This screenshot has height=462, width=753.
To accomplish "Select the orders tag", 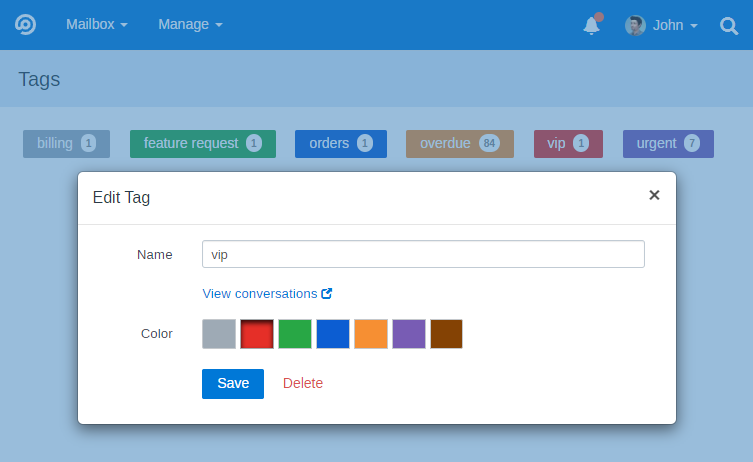I will [340, 144].
